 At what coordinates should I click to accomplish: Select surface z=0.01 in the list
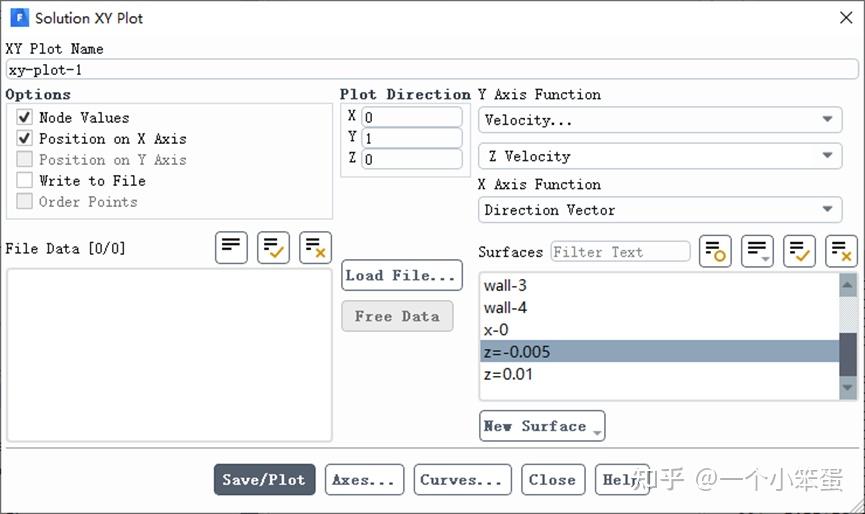tap(508, 374)
